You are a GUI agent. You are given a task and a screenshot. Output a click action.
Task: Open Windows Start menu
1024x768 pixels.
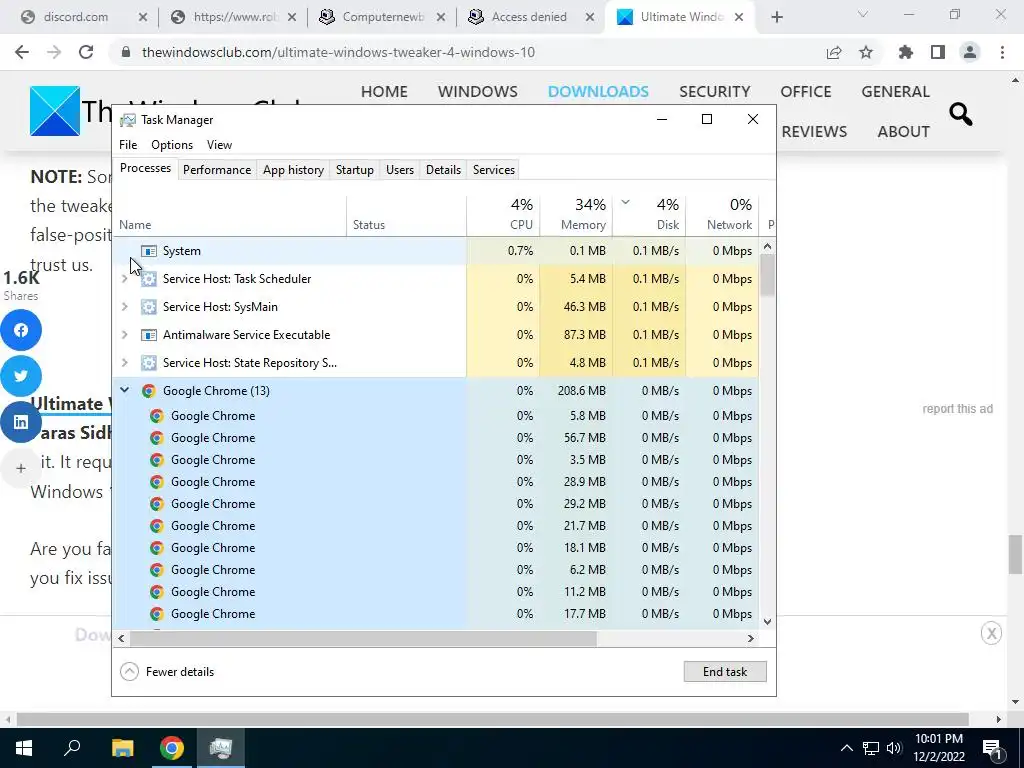click(24, 748)
